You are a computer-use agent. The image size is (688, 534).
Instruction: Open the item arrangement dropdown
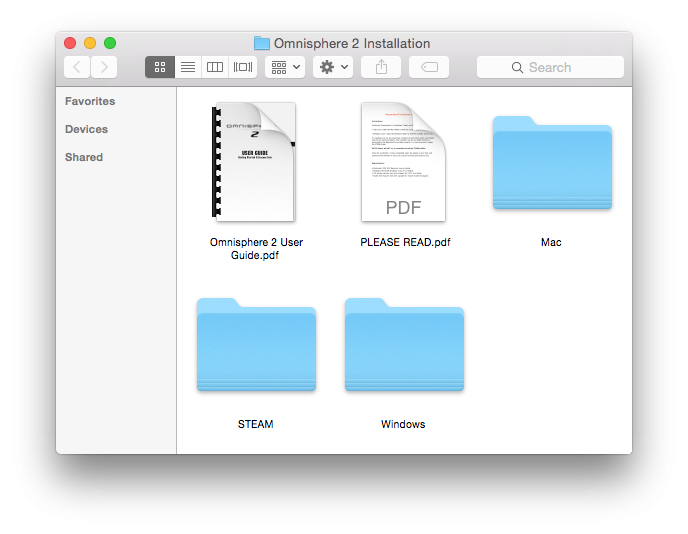pyautogui.click(x=285, y=67)
